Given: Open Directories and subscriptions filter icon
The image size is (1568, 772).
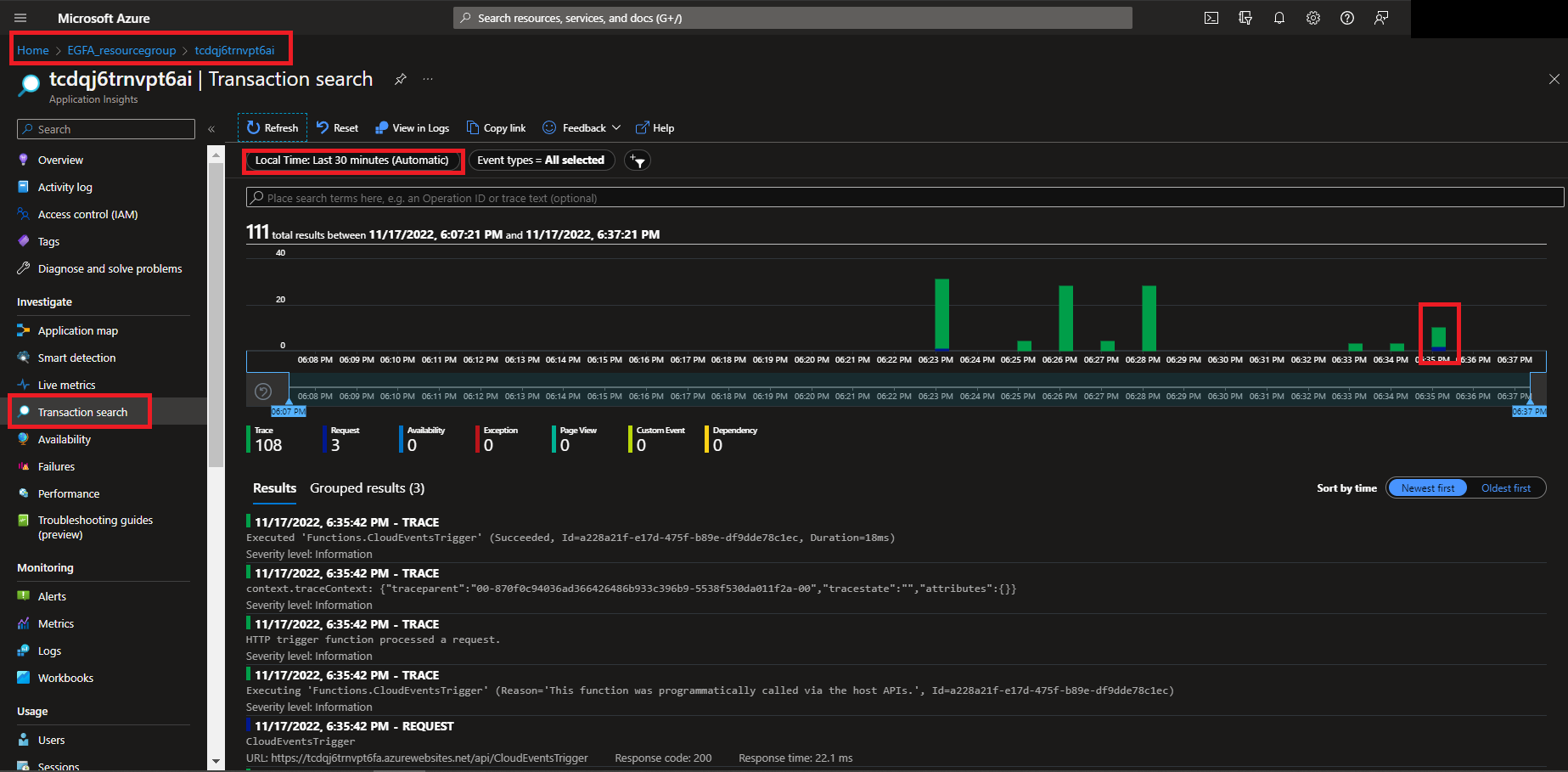Looking at the screenshot, I should (1245, 18).
